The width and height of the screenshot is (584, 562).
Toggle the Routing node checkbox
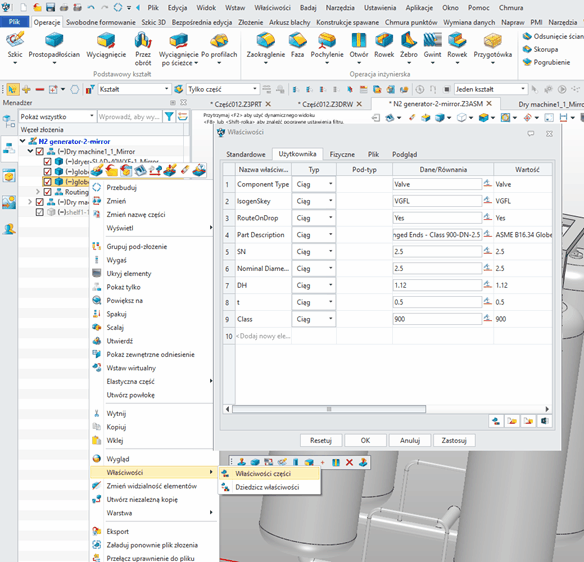coord(47,192)
